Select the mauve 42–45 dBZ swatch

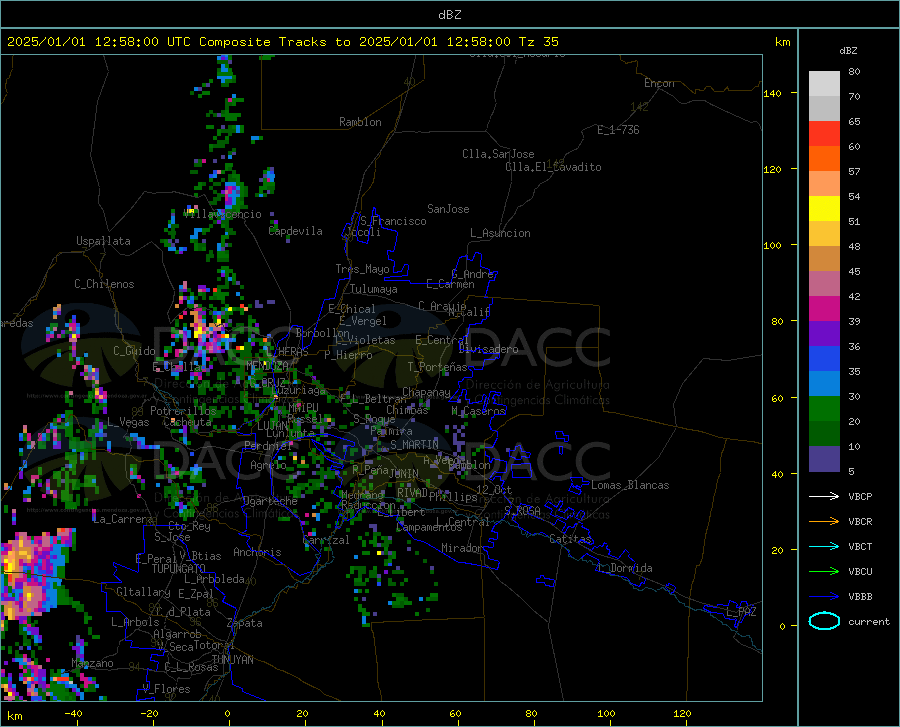tap(824, 283)
